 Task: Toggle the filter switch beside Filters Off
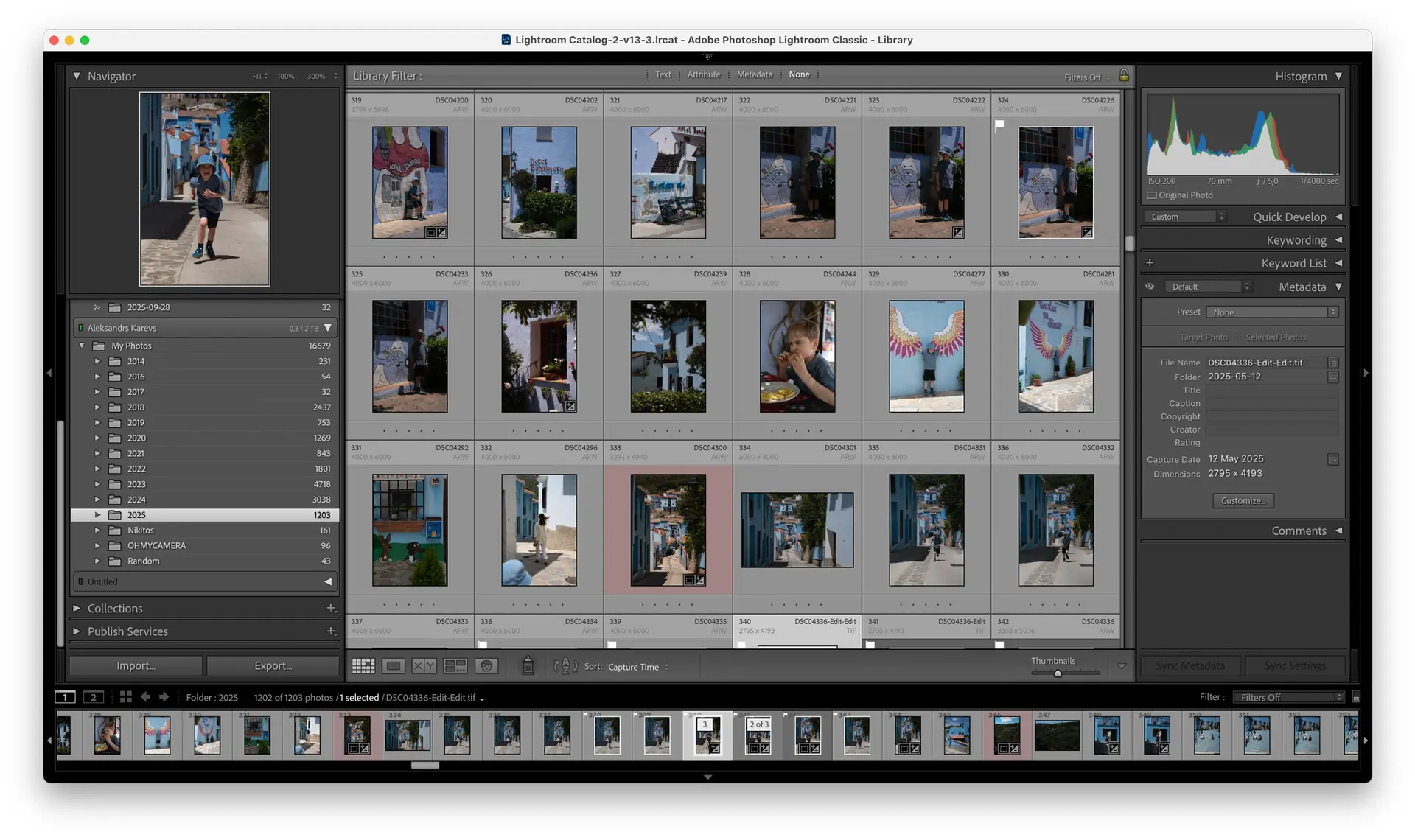(1356, 697)
